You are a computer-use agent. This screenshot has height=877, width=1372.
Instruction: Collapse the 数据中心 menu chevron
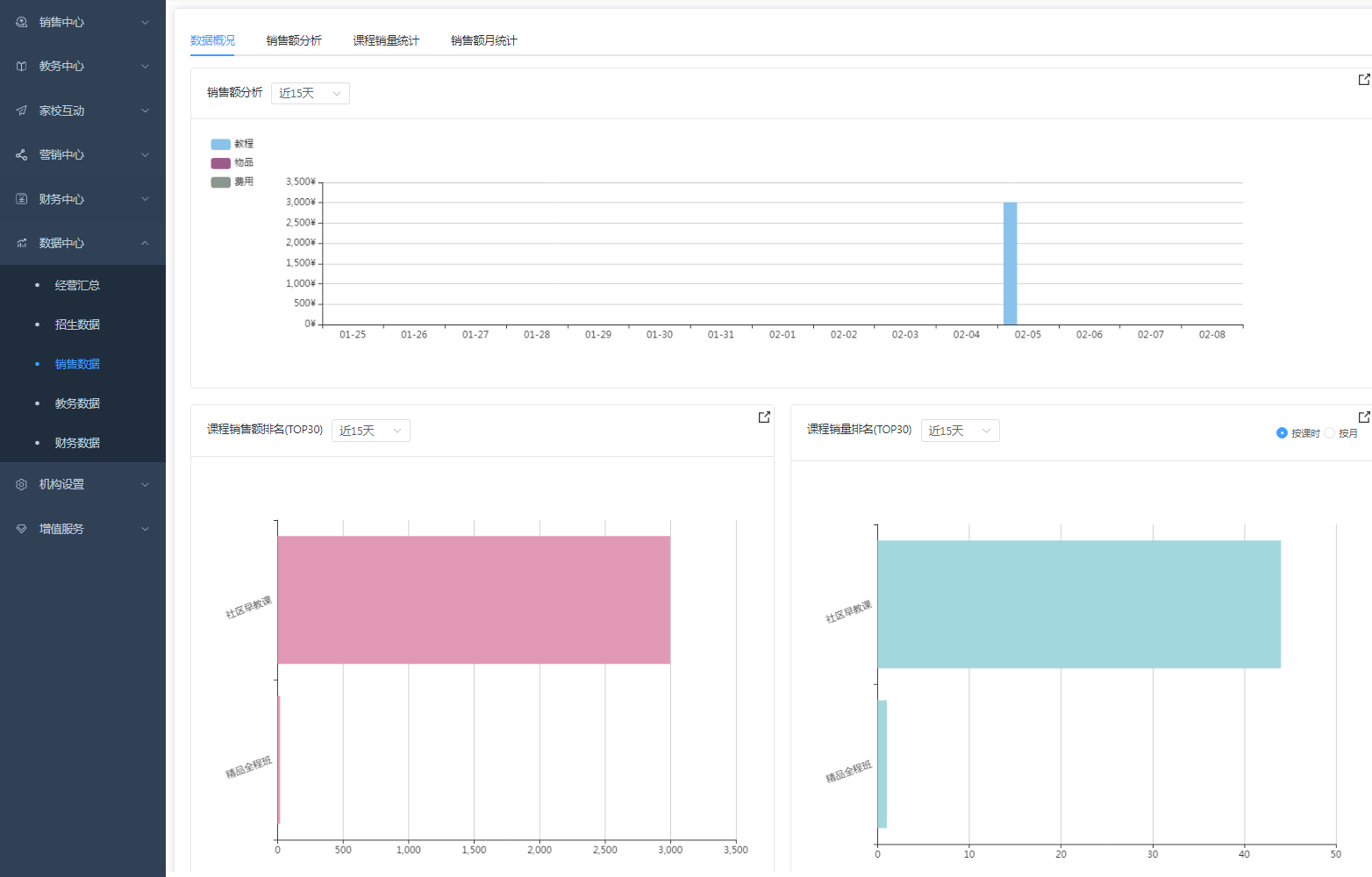coord(146,243)
